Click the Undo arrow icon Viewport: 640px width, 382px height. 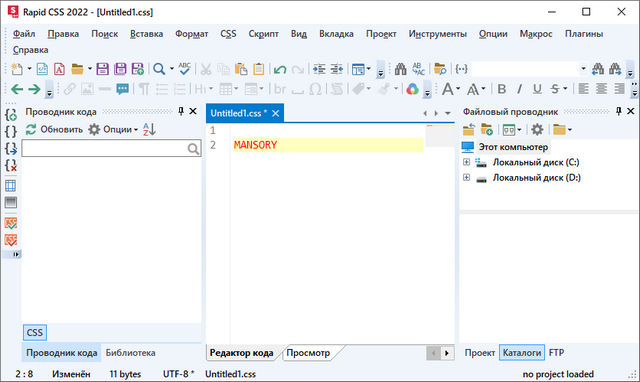point(280,69)
